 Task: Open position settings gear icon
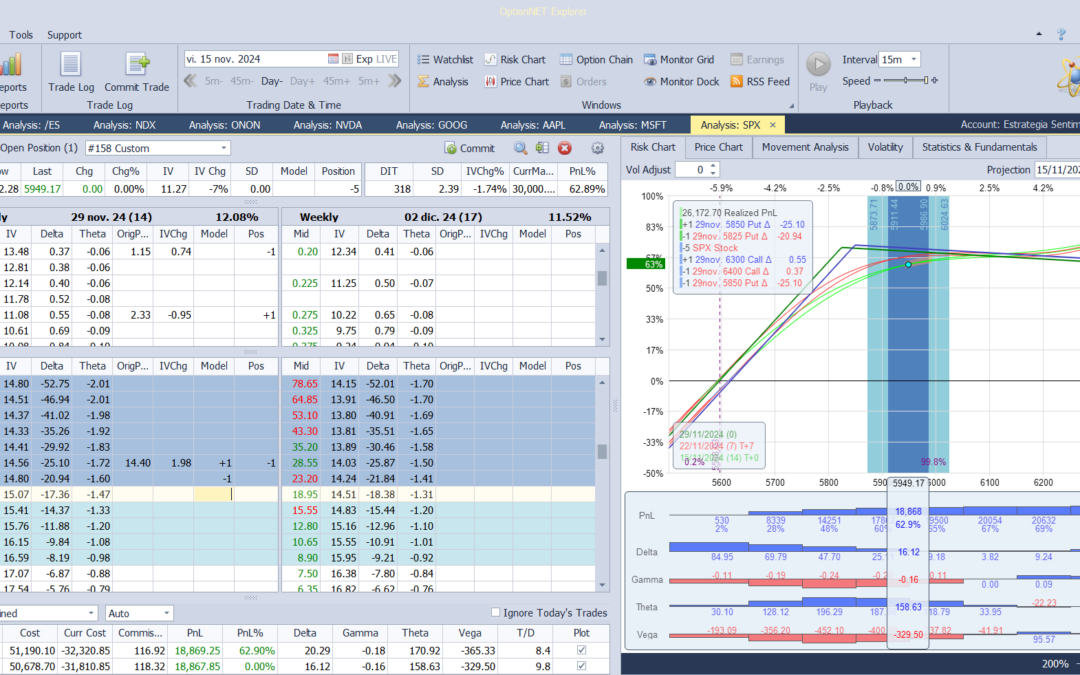tap(598, 148)
